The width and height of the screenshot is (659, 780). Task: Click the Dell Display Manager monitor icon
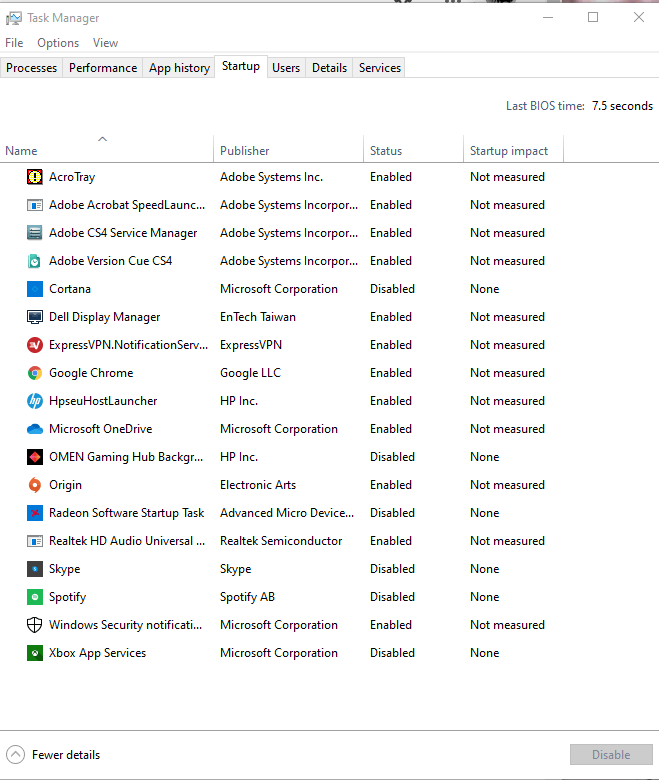[34, 317]
